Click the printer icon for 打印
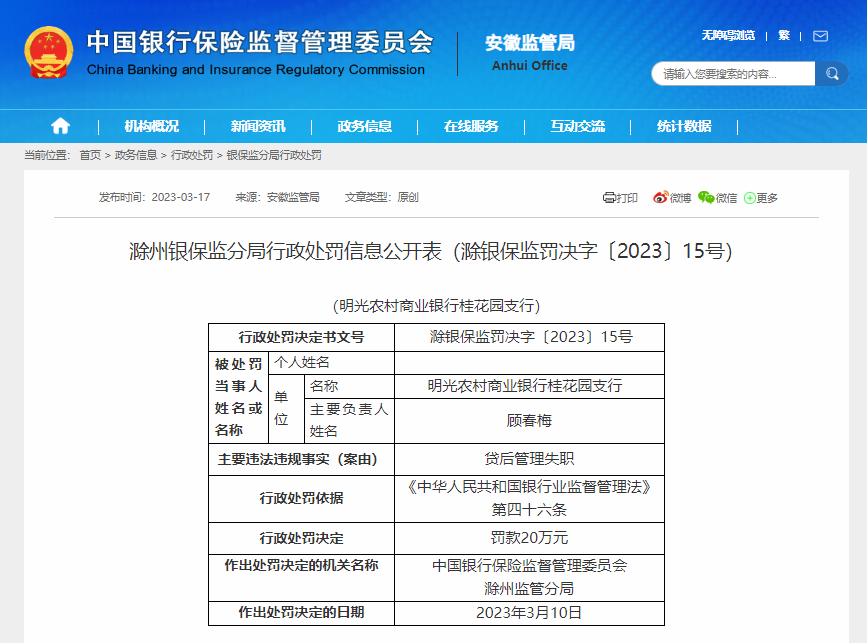Image resolution: width=867 pixels, height=643 pixels. click(x=609, y=197)
